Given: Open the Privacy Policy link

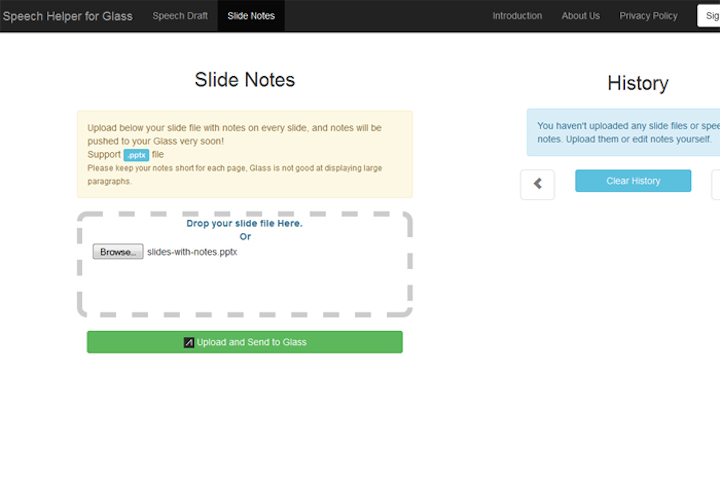Looking at the screenshot, I should (648, 16).
